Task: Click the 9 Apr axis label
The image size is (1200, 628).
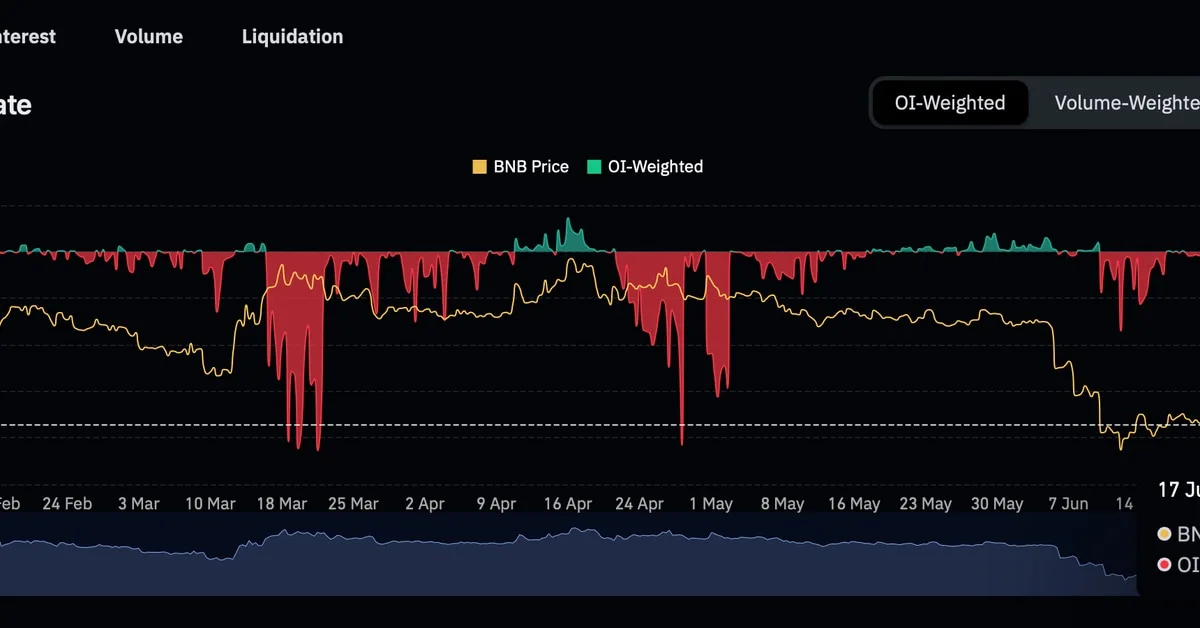Action: click(496, 503)
